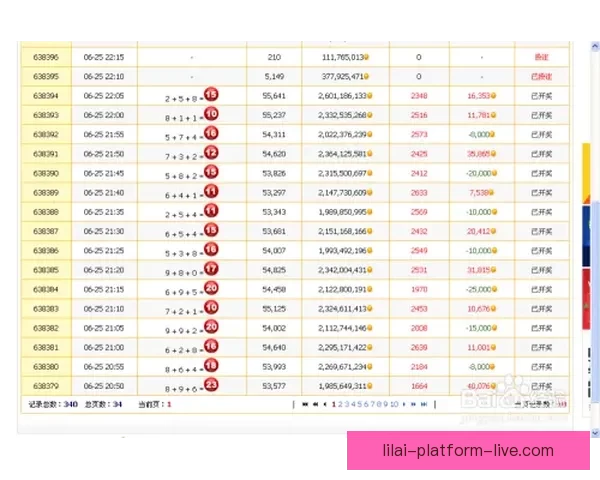Click the scrollbar up arrow at the right edge
The image size is (600, 480).
tap(595, 46)
